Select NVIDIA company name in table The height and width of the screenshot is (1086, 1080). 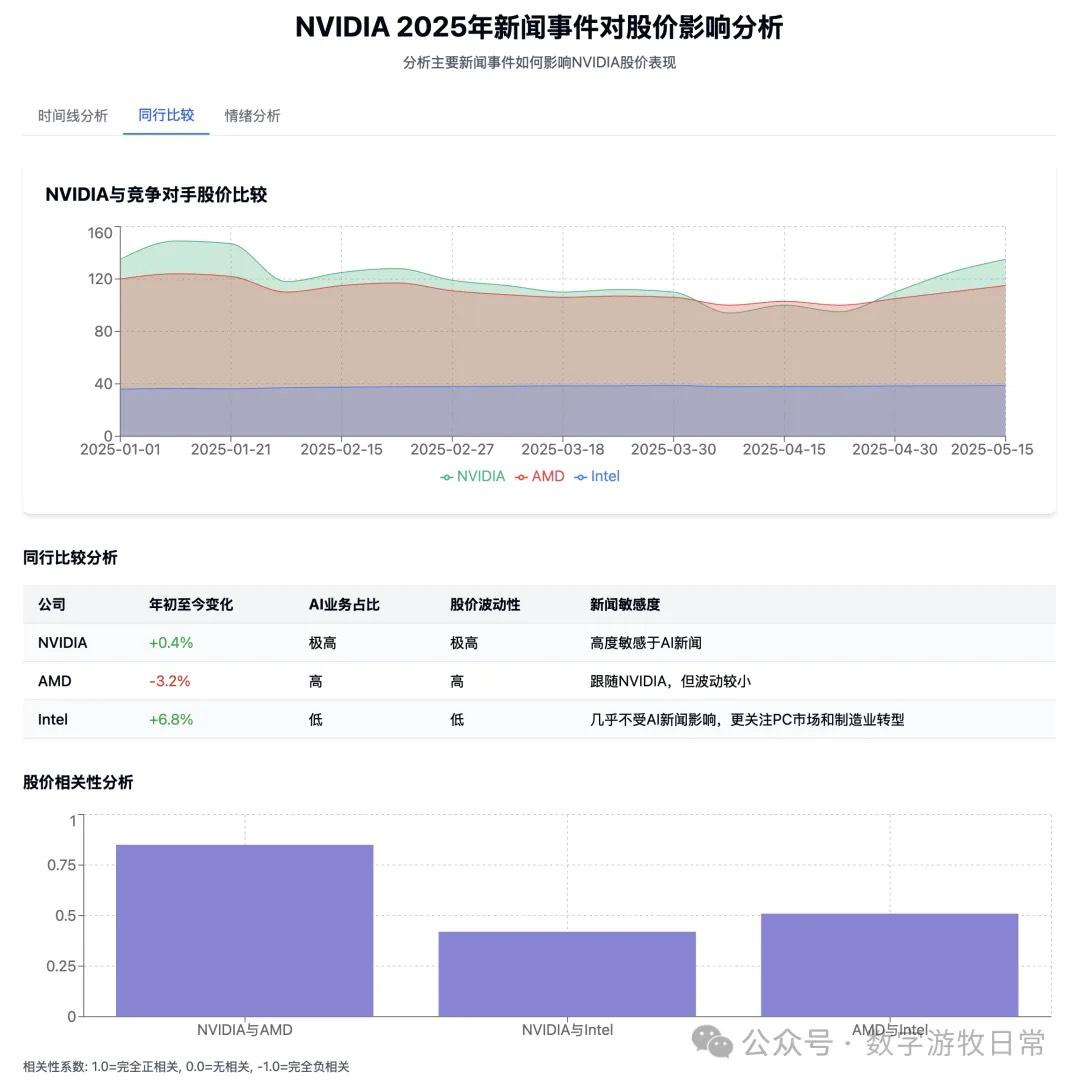point(62,642)
